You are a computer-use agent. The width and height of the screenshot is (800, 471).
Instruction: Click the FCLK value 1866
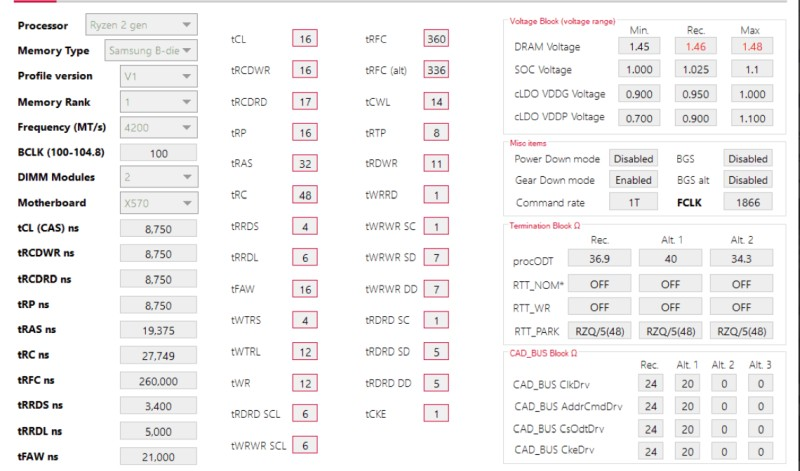coord(748,202)
